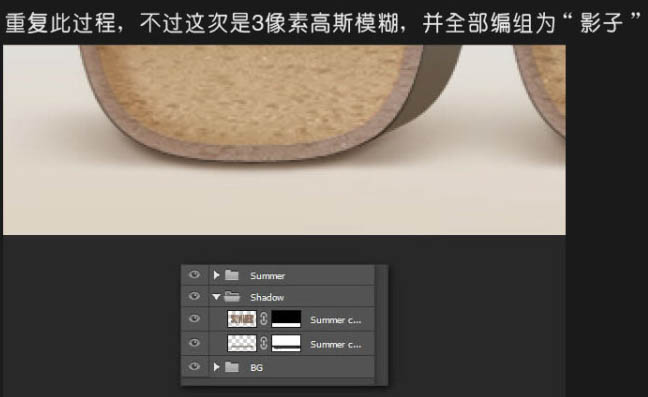Click the open Shadow folder icon
648x397 pixels.
tap(232, 297)
